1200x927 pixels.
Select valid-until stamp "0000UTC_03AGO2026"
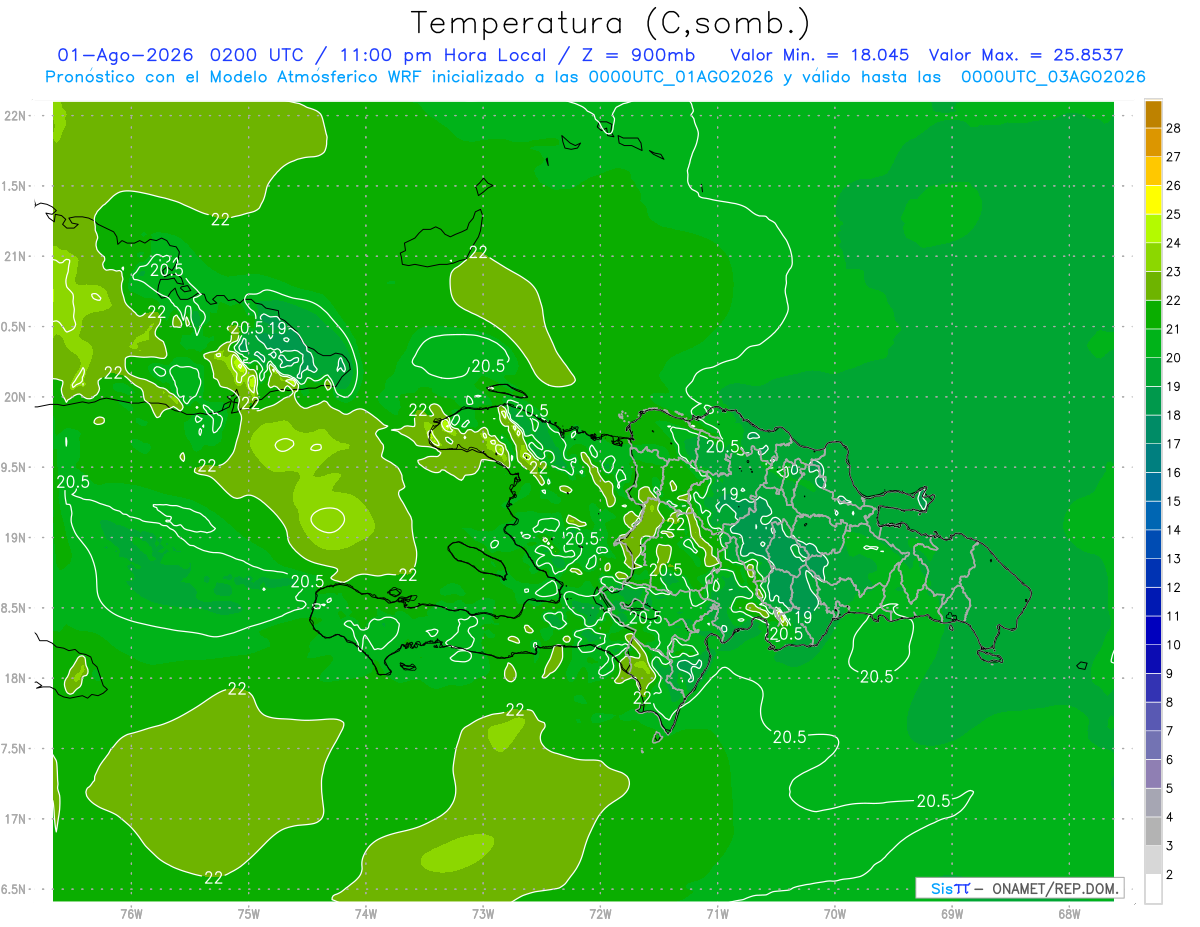(x=1053, y=77)
